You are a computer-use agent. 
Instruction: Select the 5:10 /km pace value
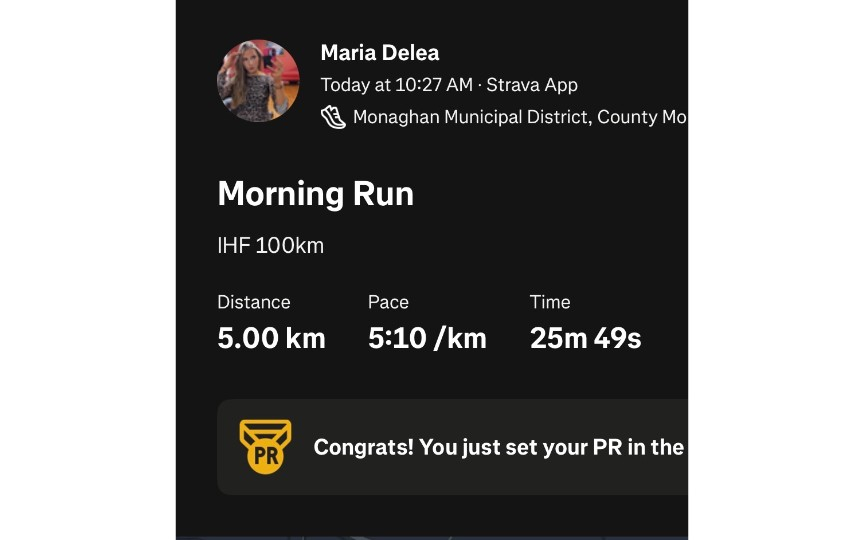click(x=427, y=338)
